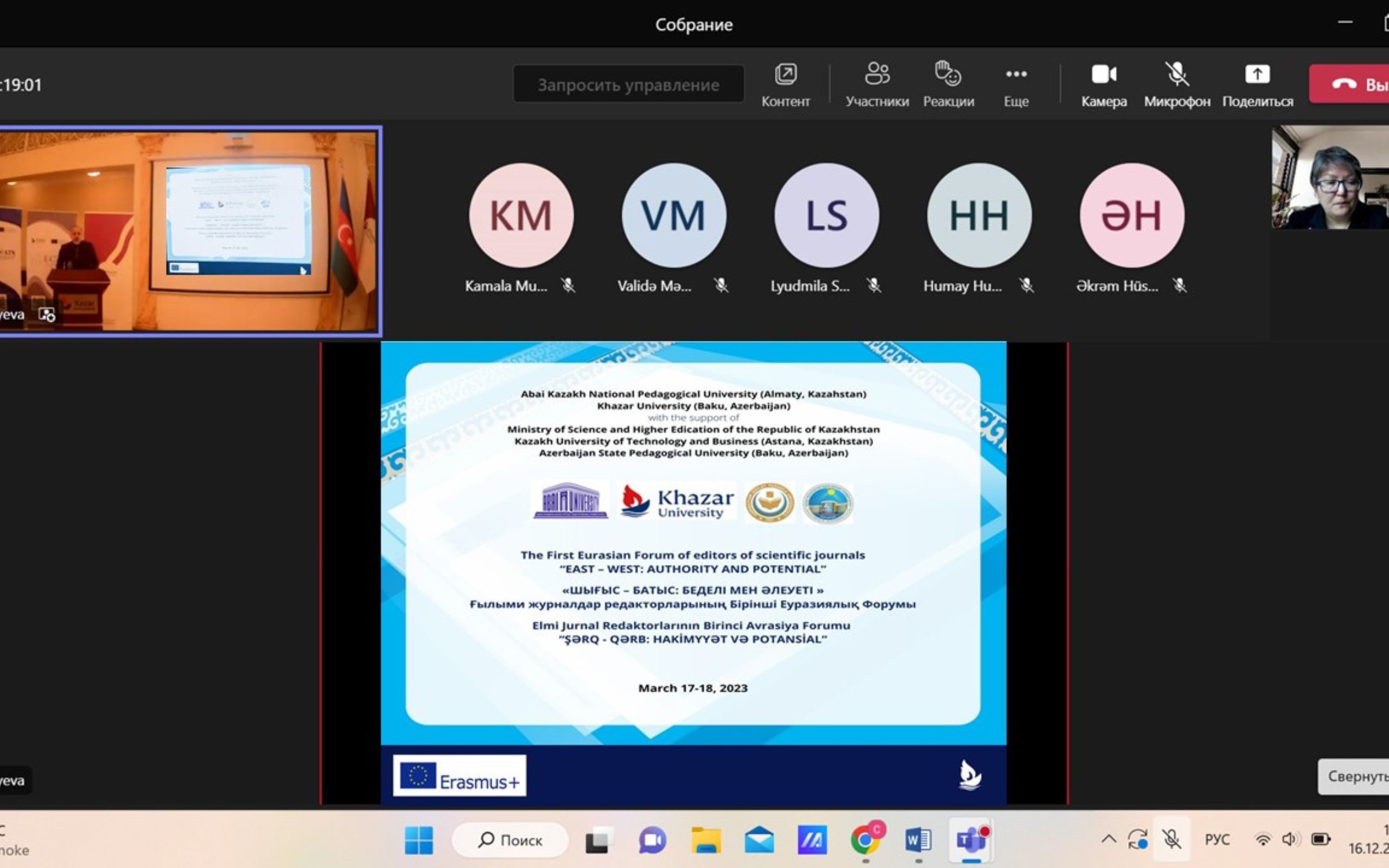The width and height of the screenshot is (1389, 868).
Task: Select Kamala Mu... participant avatar
Action: pos(520,215)
